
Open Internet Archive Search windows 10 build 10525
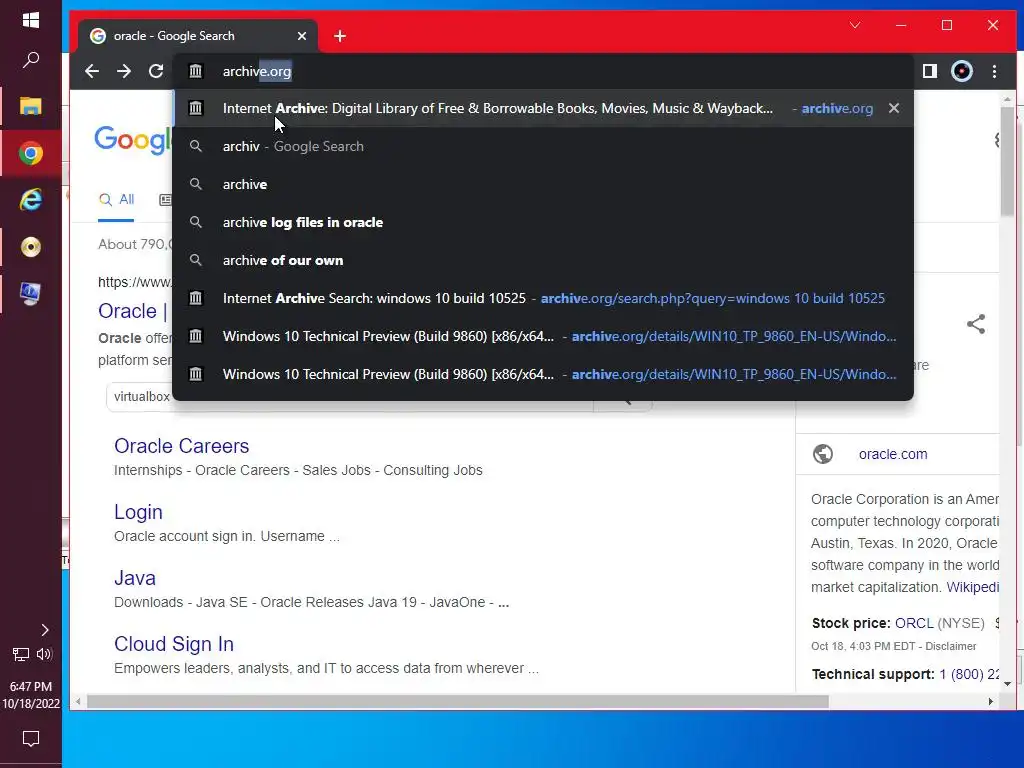(543, 298)
